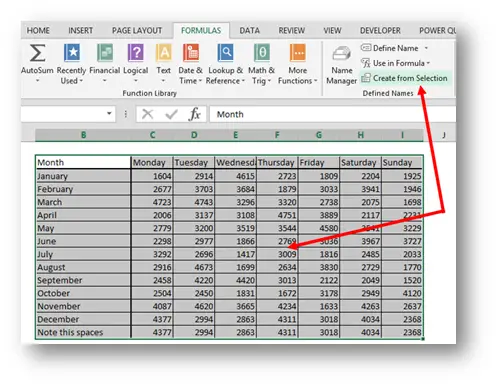Open the More Functions icon
The height and width of the screenshot is (386, 498).
(297, 53)
